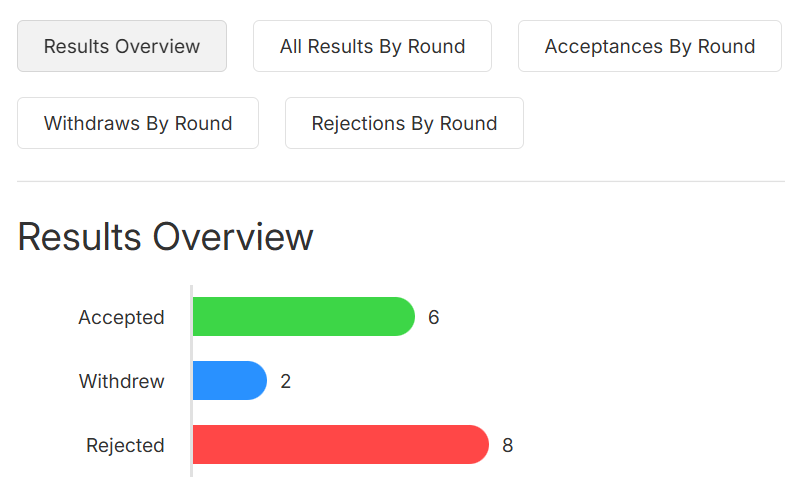
Task: Click the rounded end of the red bar
Action: coord(478,445)
